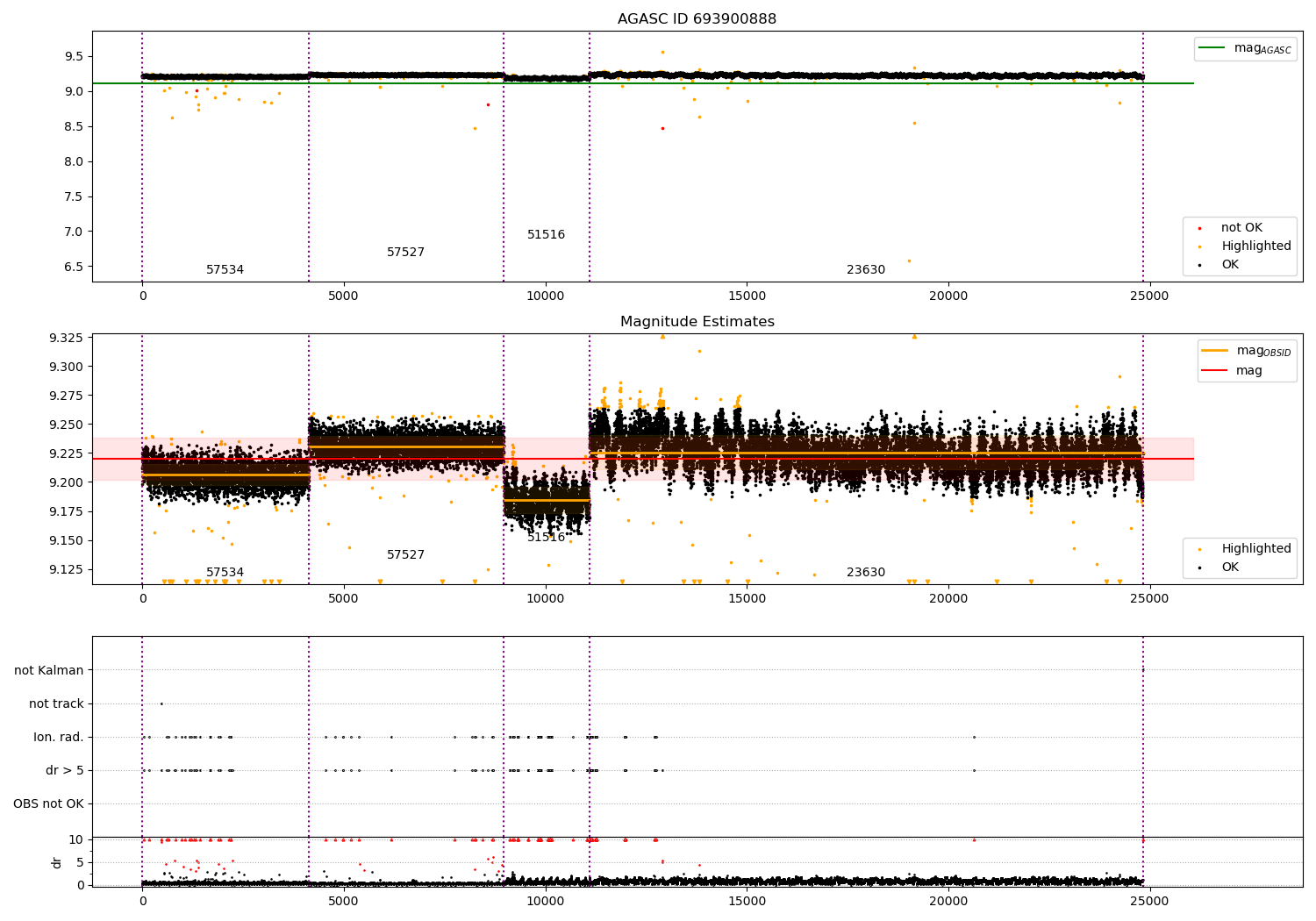The height and width of the screenshot is (921, 1316).
Task: Click the 'dr > 5' row label
Action: 65,770
